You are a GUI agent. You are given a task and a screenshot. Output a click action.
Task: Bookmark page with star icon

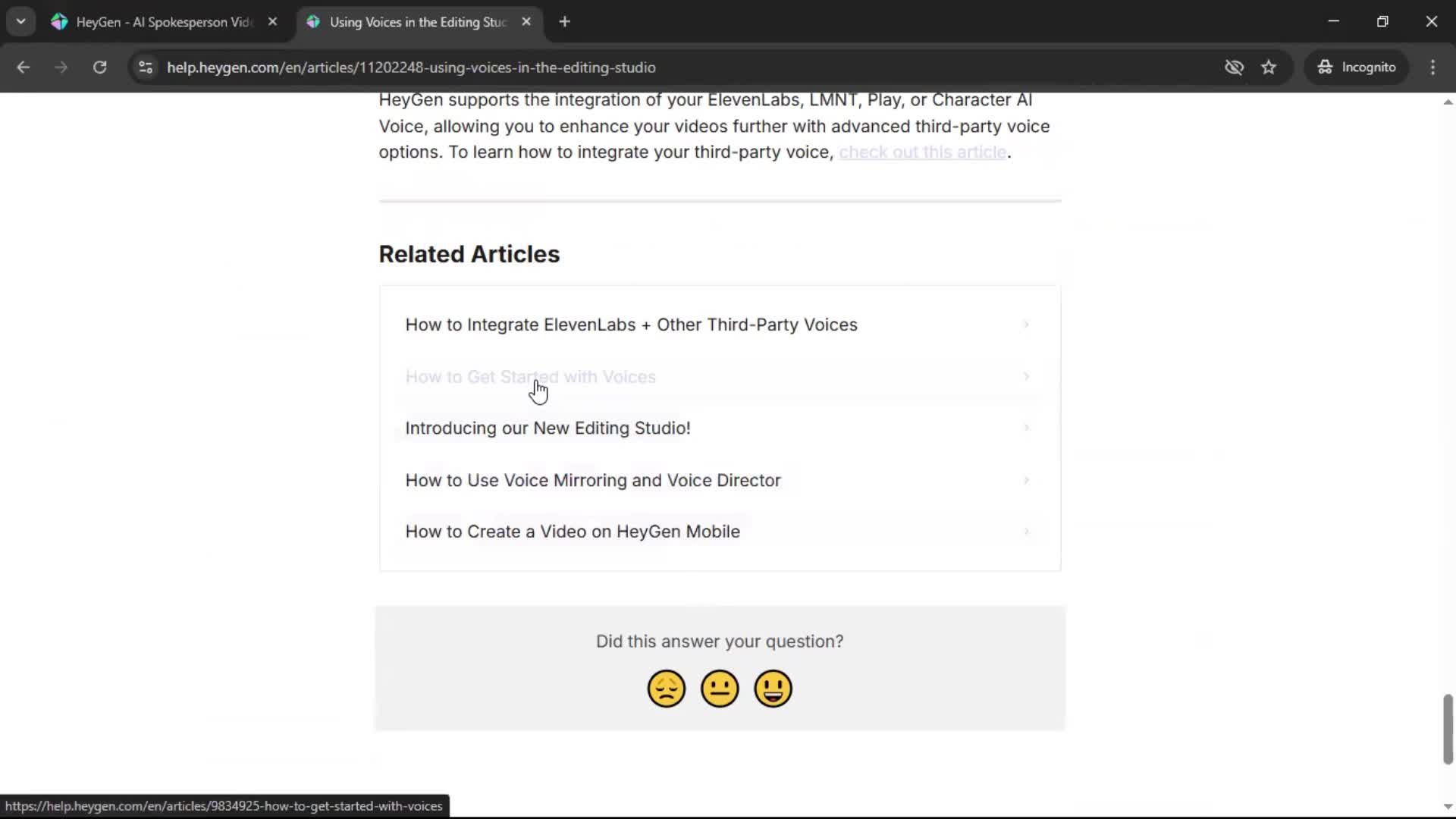click(x=1269, y=67)
